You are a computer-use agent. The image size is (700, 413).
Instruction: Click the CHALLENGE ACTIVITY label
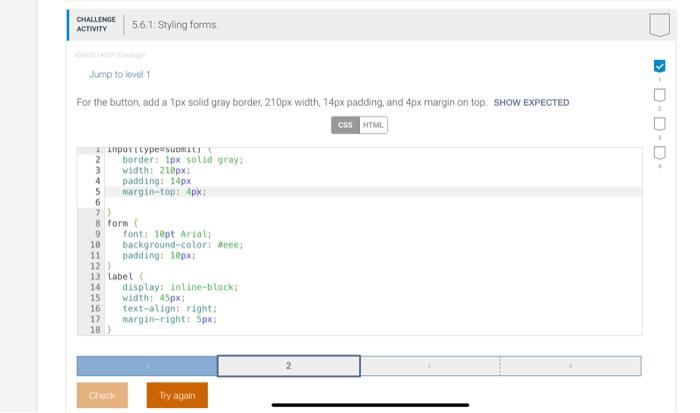[x=96, y=24]
